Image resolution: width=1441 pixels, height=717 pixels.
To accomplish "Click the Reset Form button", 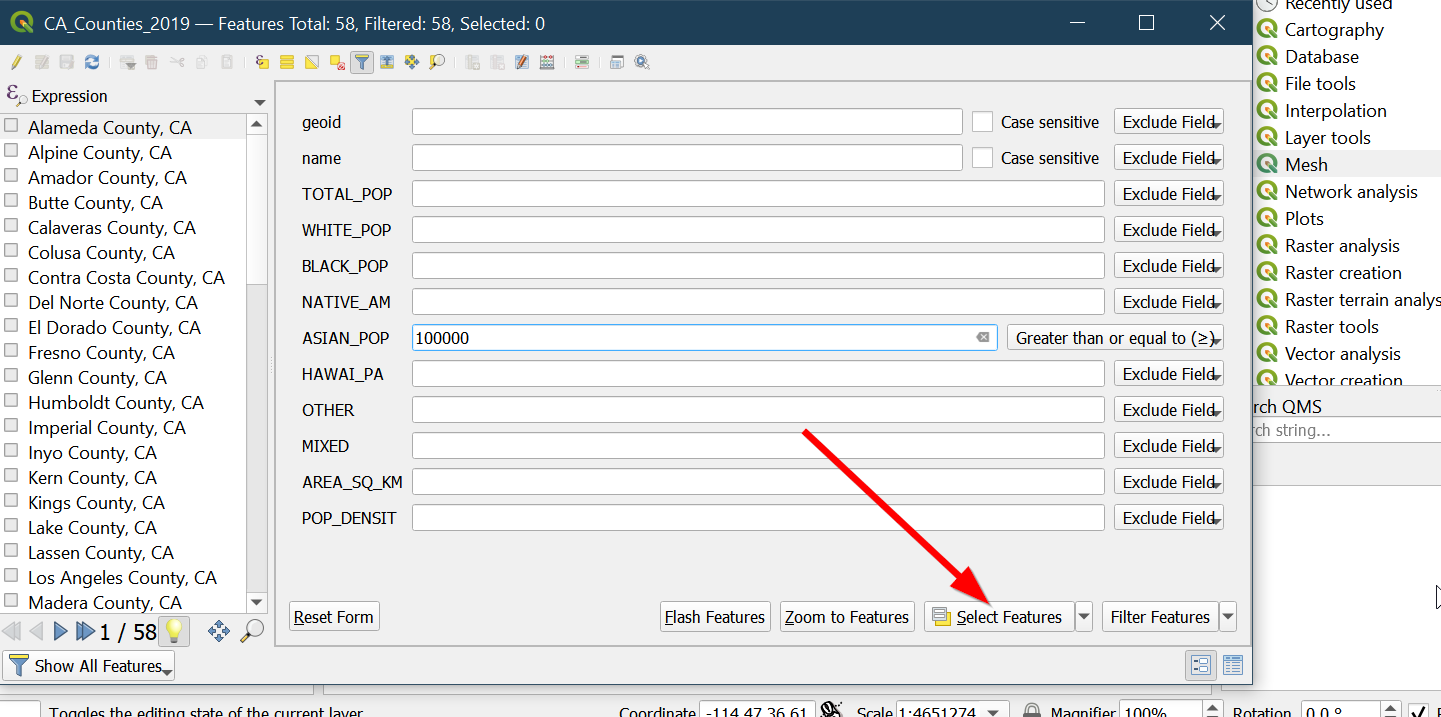I will click(x=334, y=617).
